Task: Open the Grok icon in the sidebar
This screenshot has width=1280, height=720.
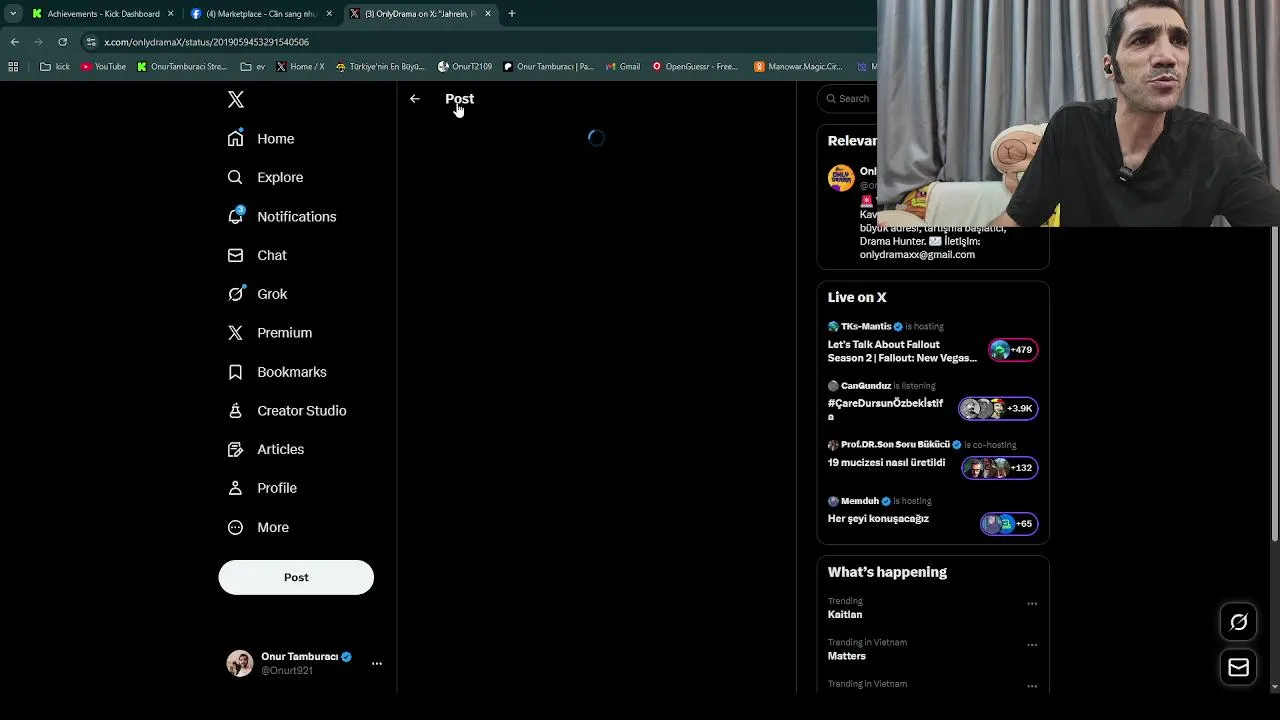Action: point(236,294)
